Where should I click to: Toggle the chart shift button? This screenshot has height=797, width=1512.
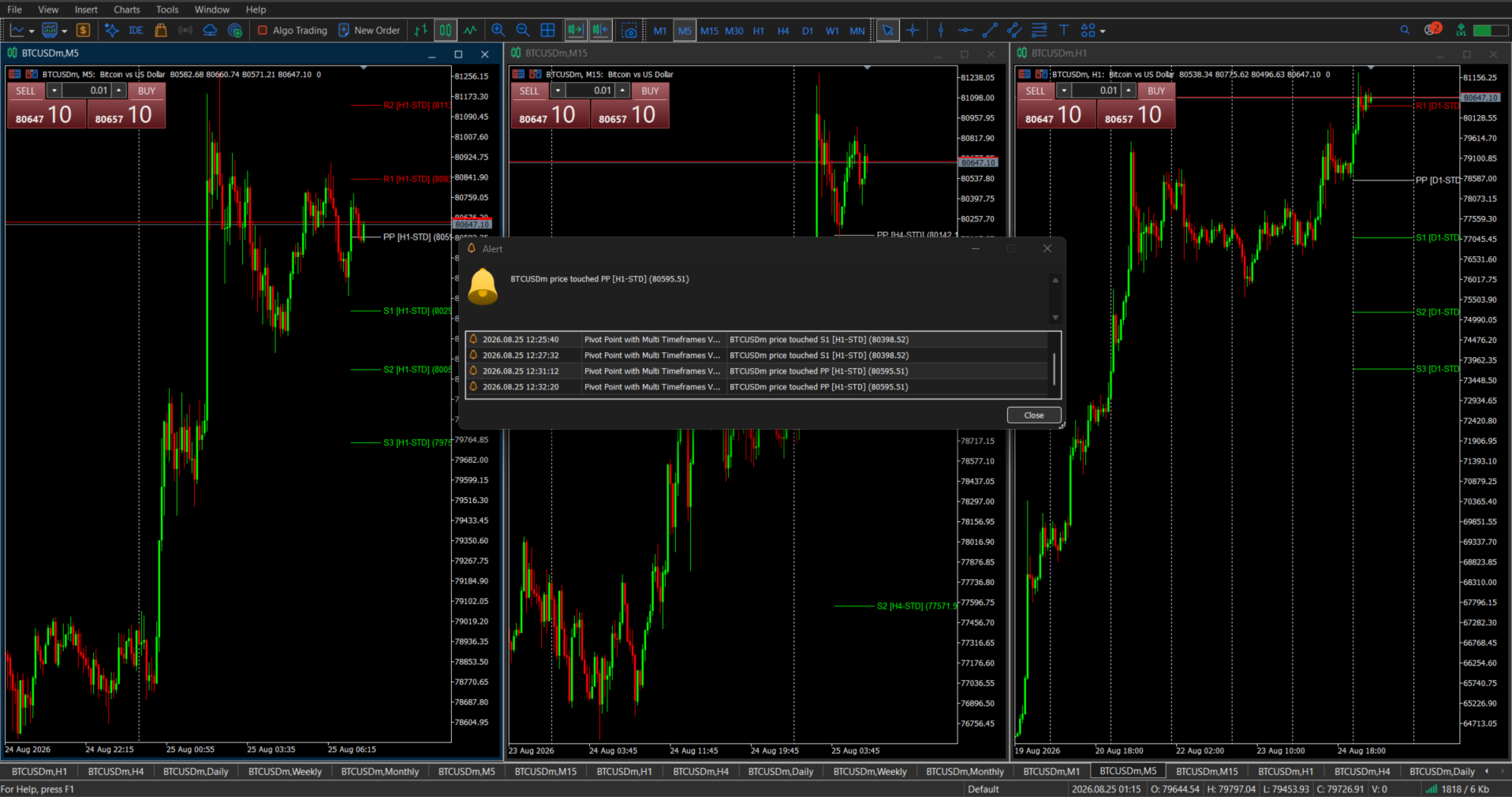600,31
